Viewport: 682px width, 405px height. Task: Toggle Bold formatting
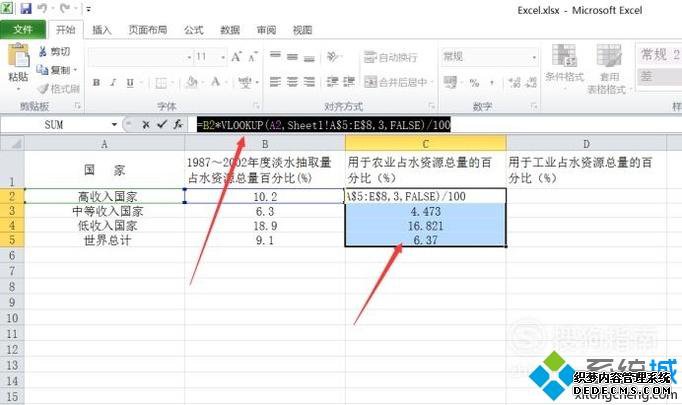tap(97, 82)
